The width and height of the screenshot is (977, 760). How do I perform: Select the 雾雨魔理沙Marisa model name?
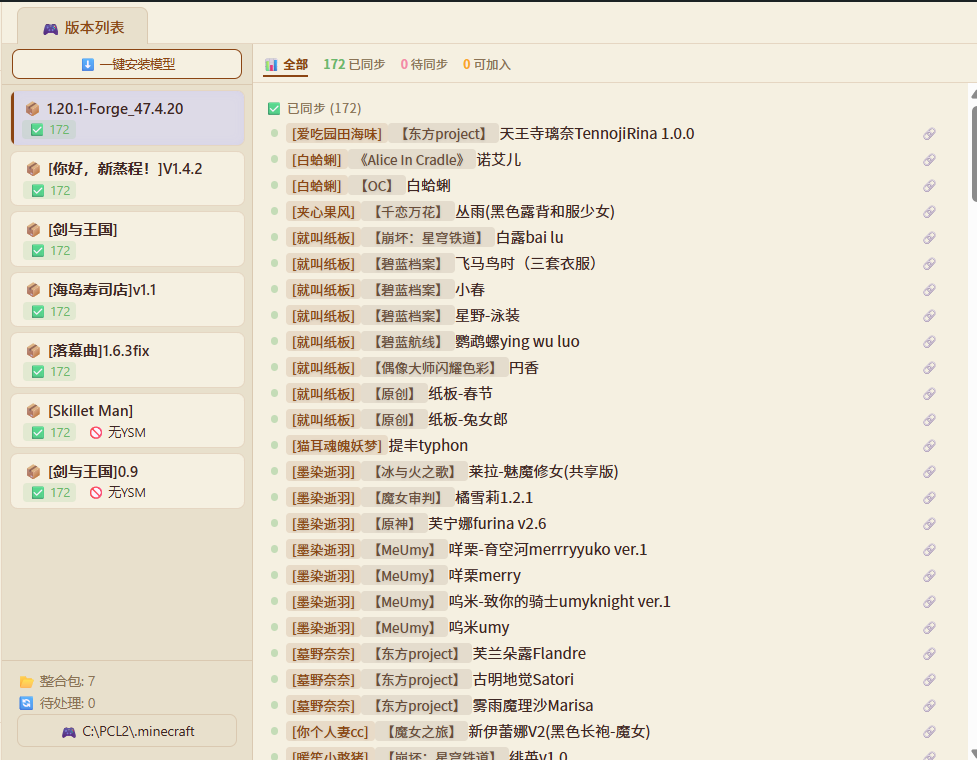(x=533, y=706)
